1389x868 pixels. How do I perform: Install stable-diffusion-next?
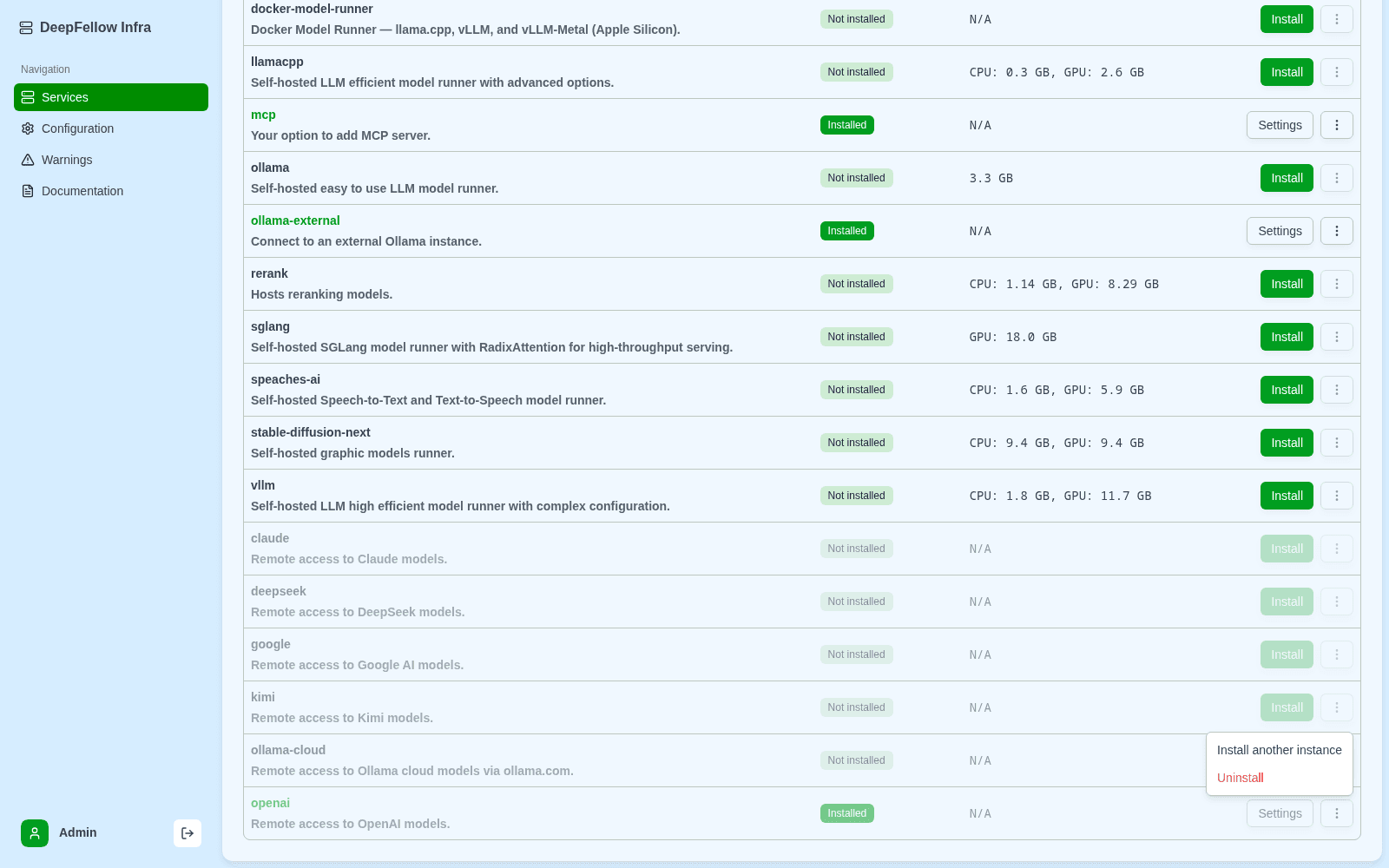[x=1287, y=443]
